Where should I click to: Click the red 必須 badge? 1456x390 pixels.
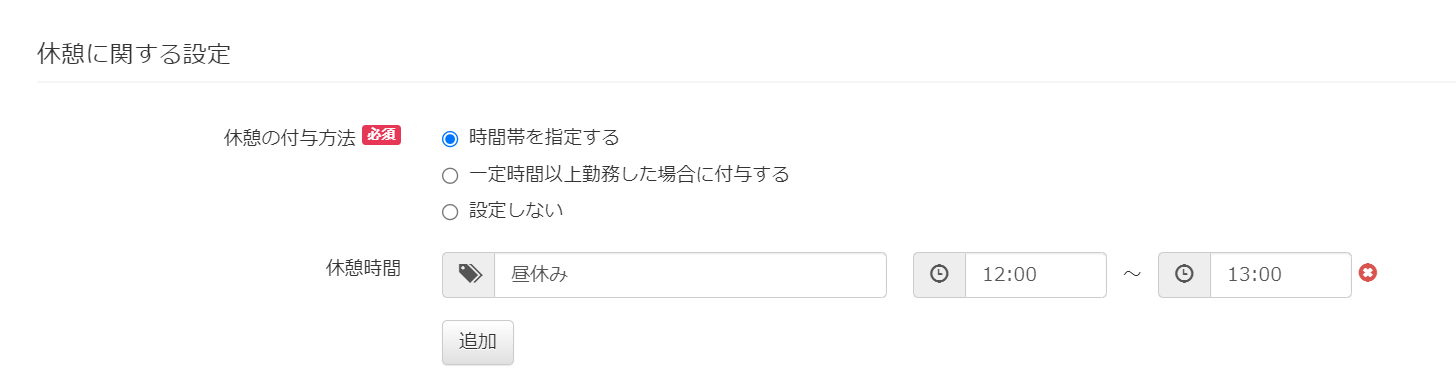tap(381, 135)
